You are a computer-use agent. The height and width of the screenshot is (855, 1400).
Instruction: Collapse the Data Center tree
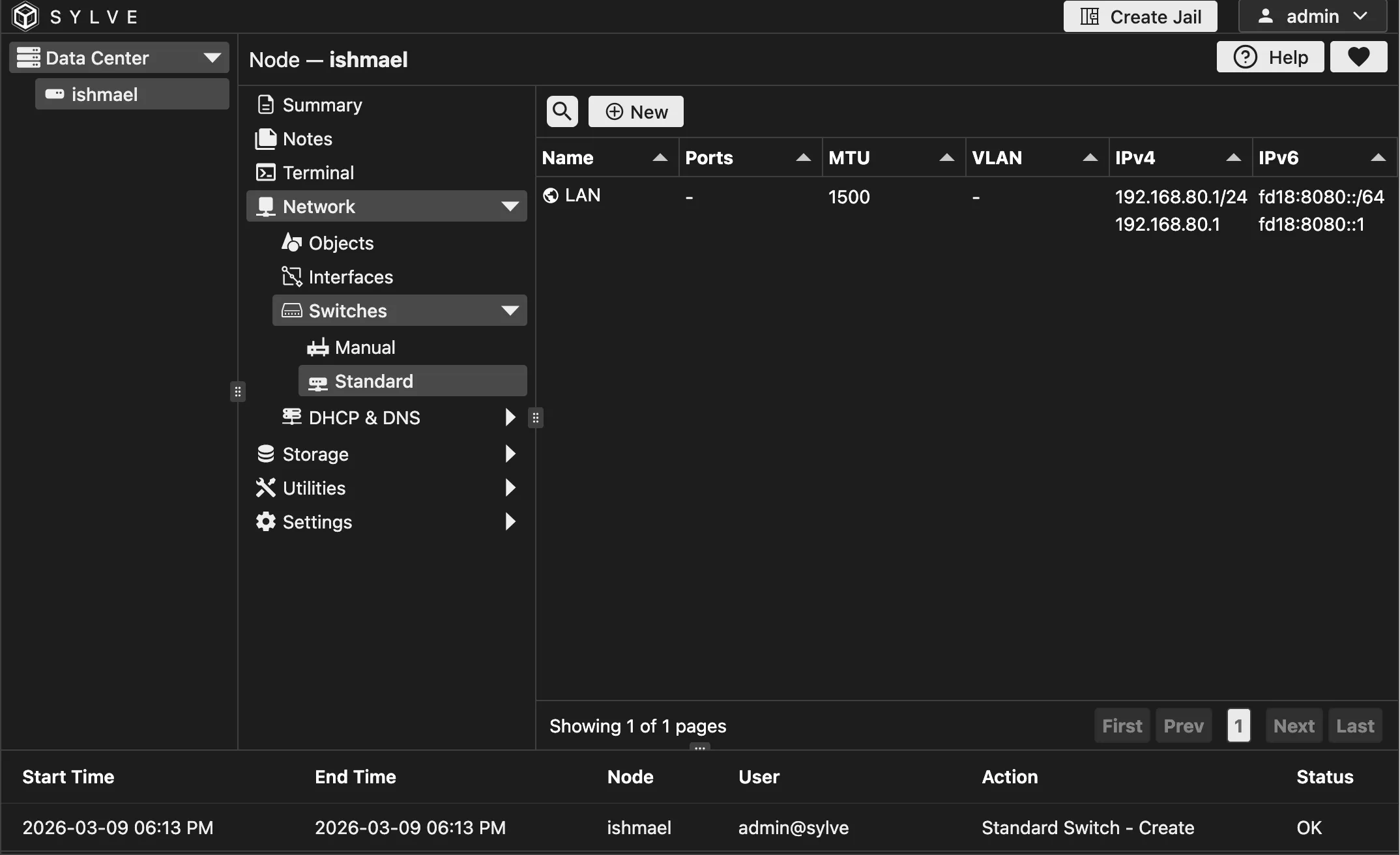click(x=212, y=58)
